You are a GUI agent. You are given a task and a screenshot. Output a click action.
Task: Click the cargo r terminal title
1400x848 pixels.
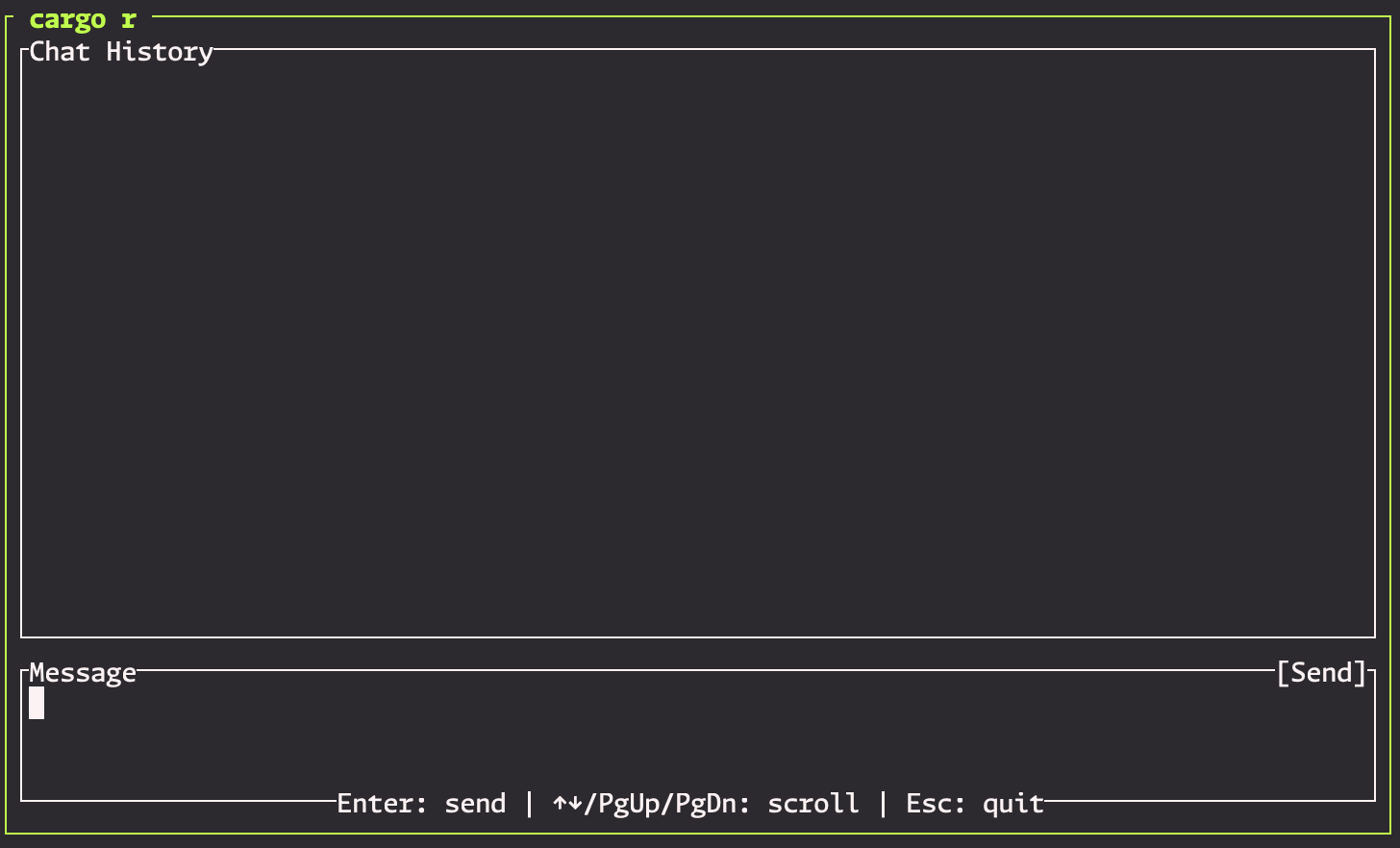(x=83, y=19)
